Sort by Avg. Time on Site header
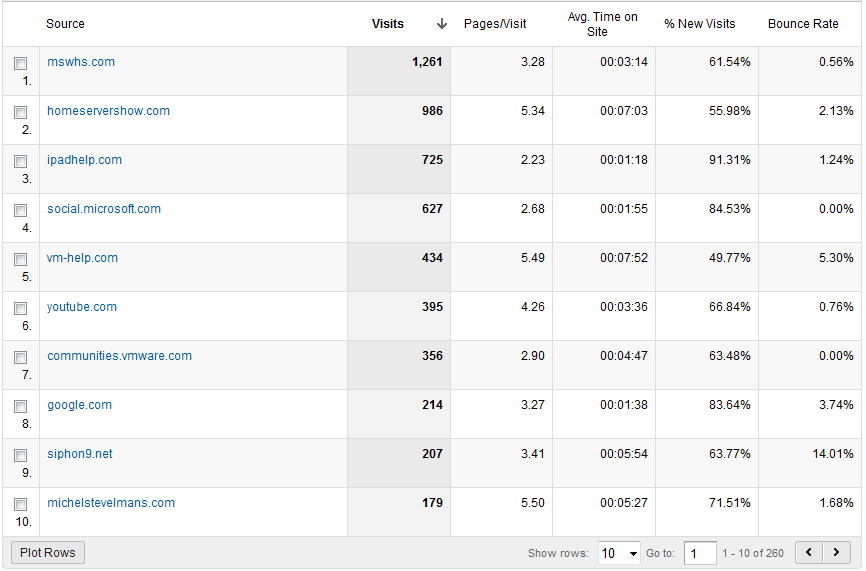866x571 pixels. pyautogui.click(x=603, y=24)
